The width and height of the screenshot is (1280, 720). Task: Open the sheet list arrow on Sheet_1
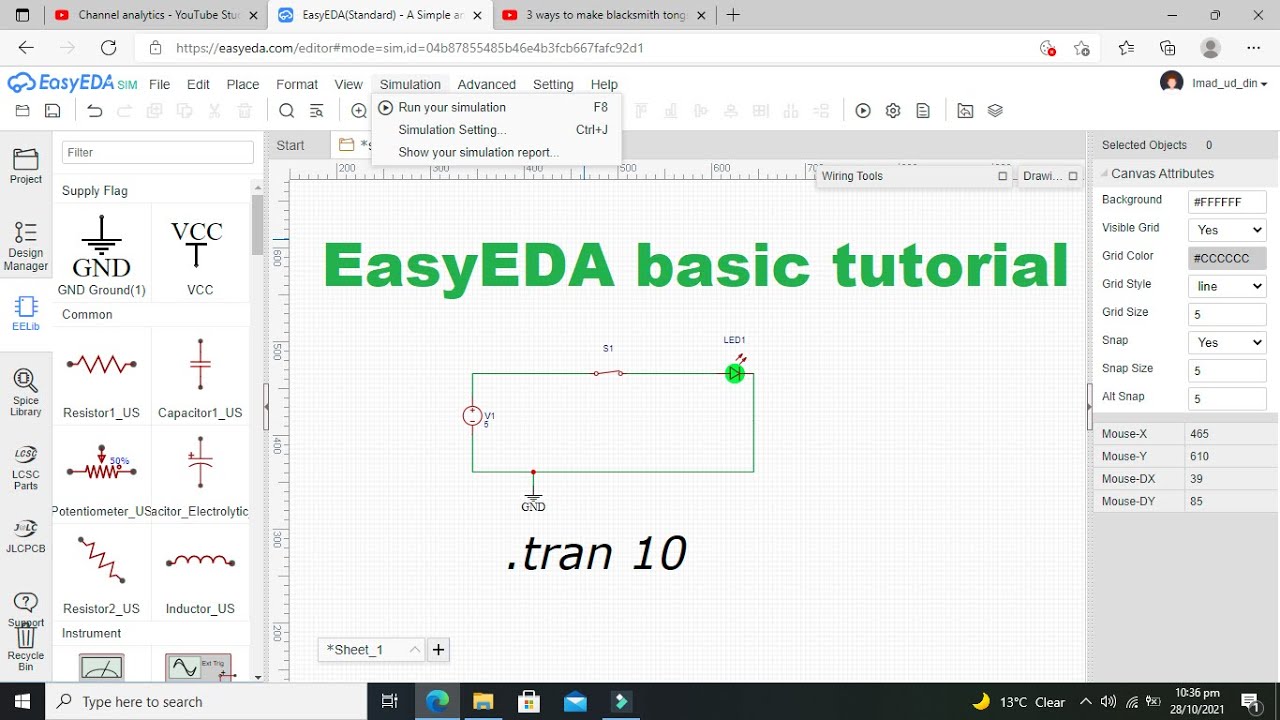[x=414, y=650]
